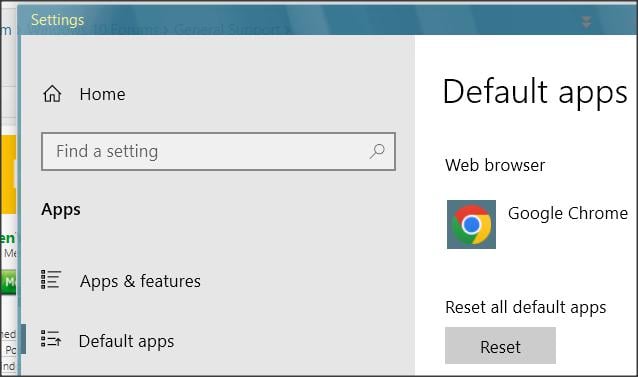Image resolution: width=638 pixels, height=377 pixels.
Task: Click the Google Chrome browser icon
Action: [471, 224]
